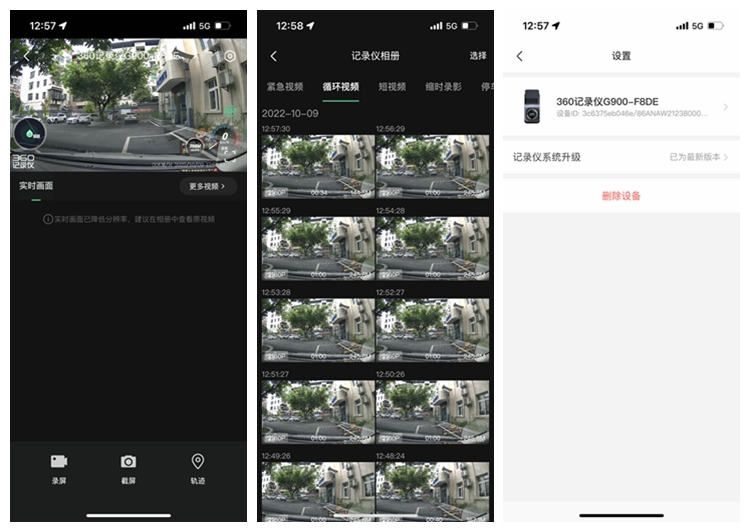Open the video thumbnail from 12:54:28
This screenshot has height=532, width=750.
433,248
